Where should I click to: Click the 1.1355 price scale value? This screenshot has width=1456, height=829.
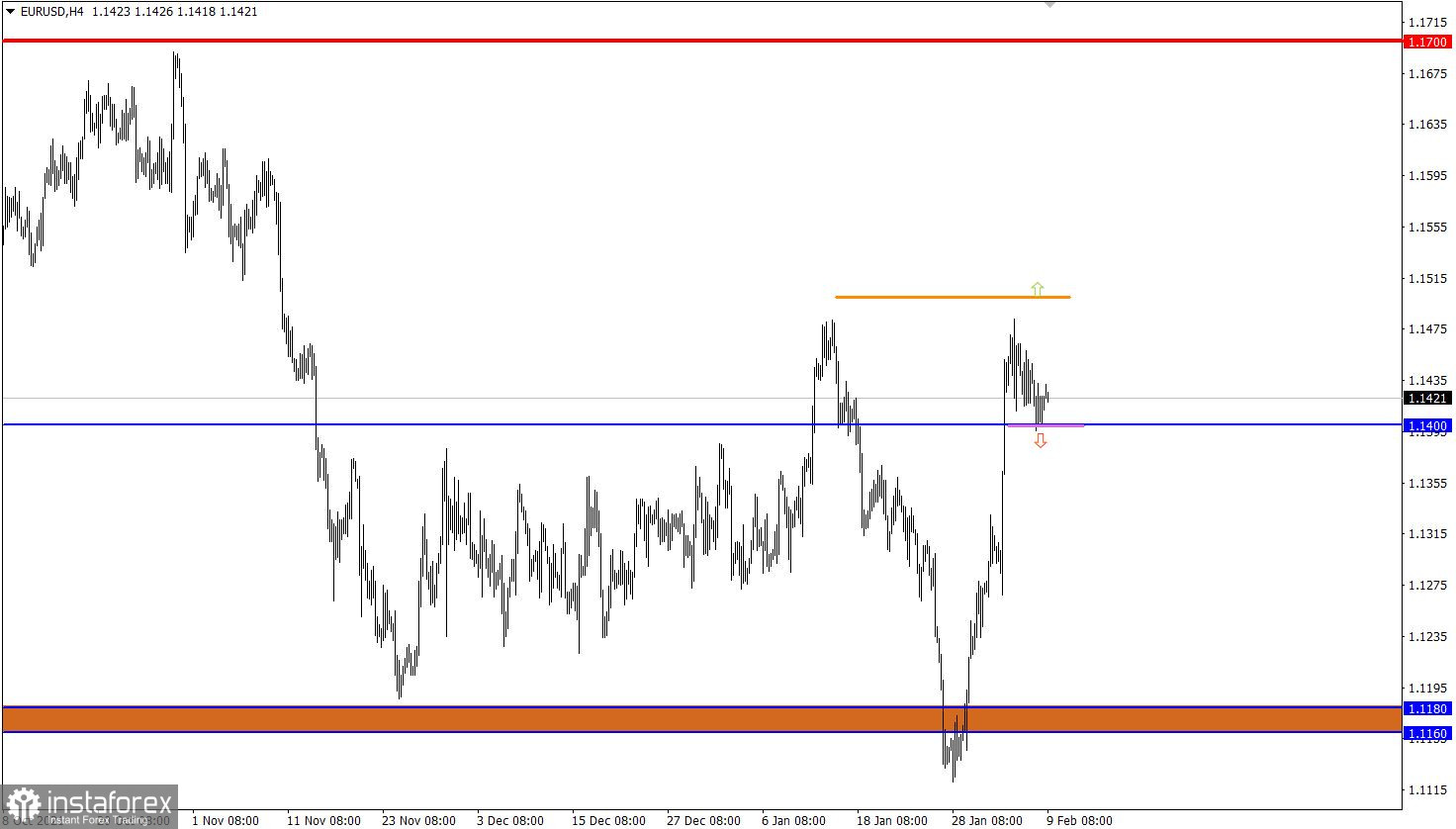1427,483
